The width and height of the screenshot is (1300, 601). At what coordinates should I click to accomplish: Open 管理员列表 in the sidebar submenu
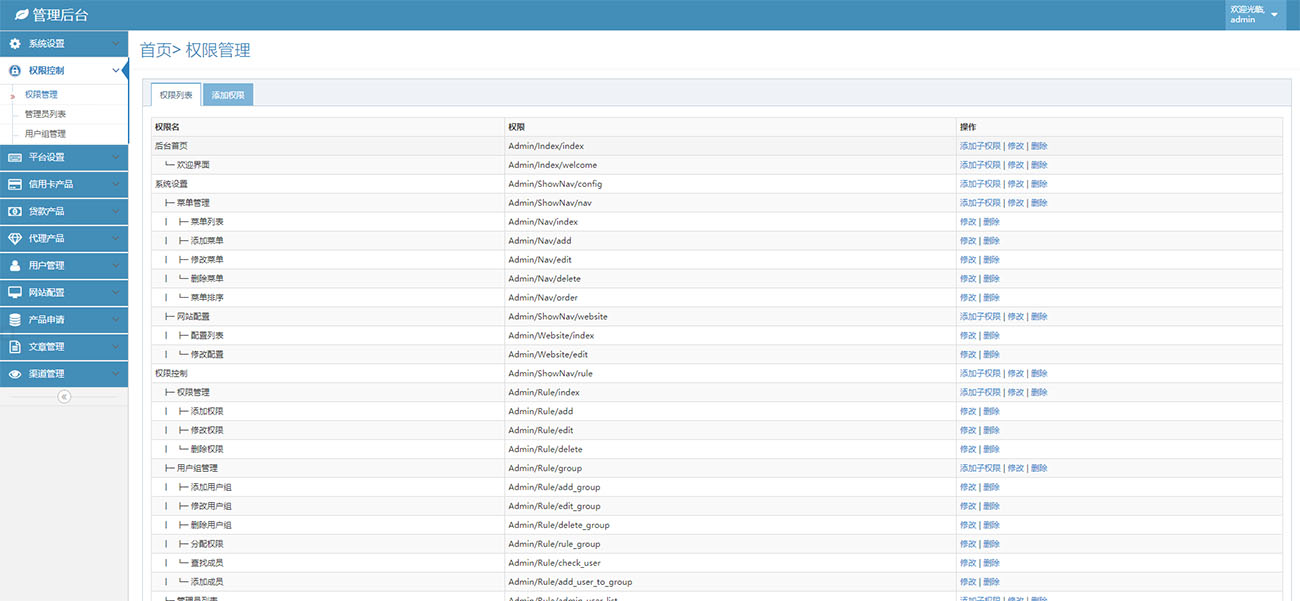click(x=45, y=114)
